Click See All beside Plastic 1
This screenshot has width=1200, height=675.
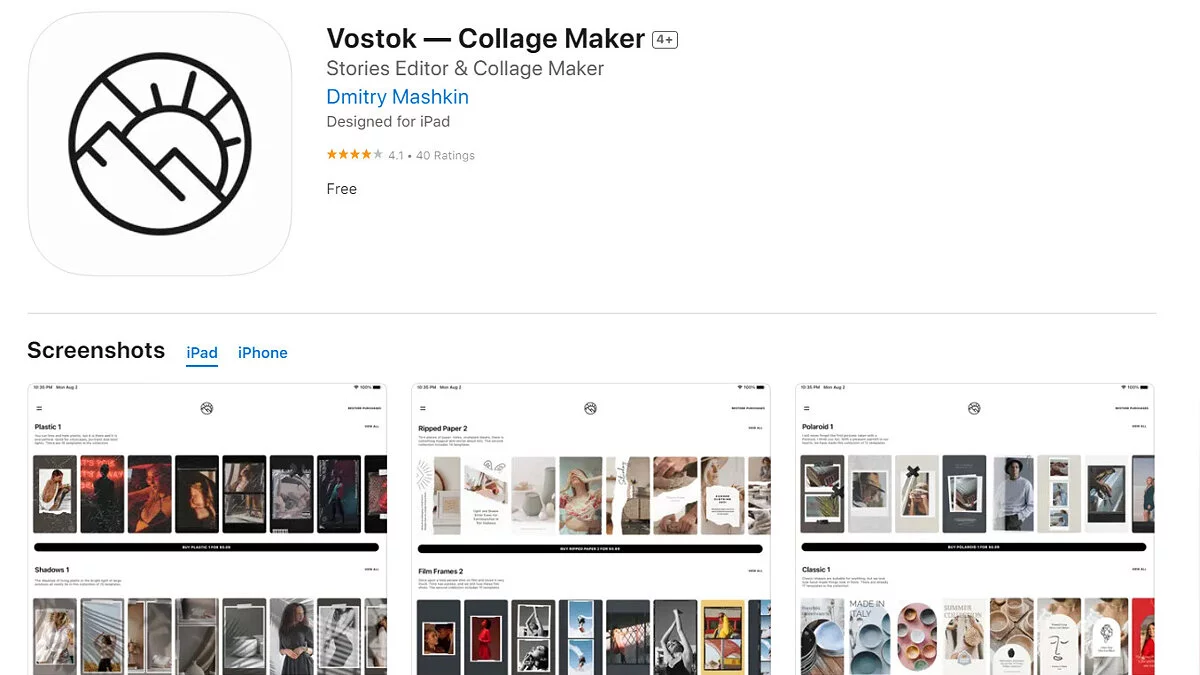tap(371, 427)
